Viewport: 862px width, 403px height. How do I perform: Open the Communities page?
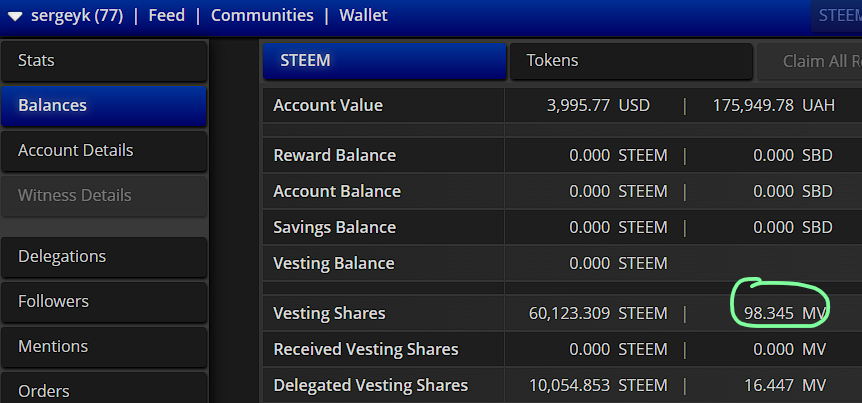click(262, 15)
